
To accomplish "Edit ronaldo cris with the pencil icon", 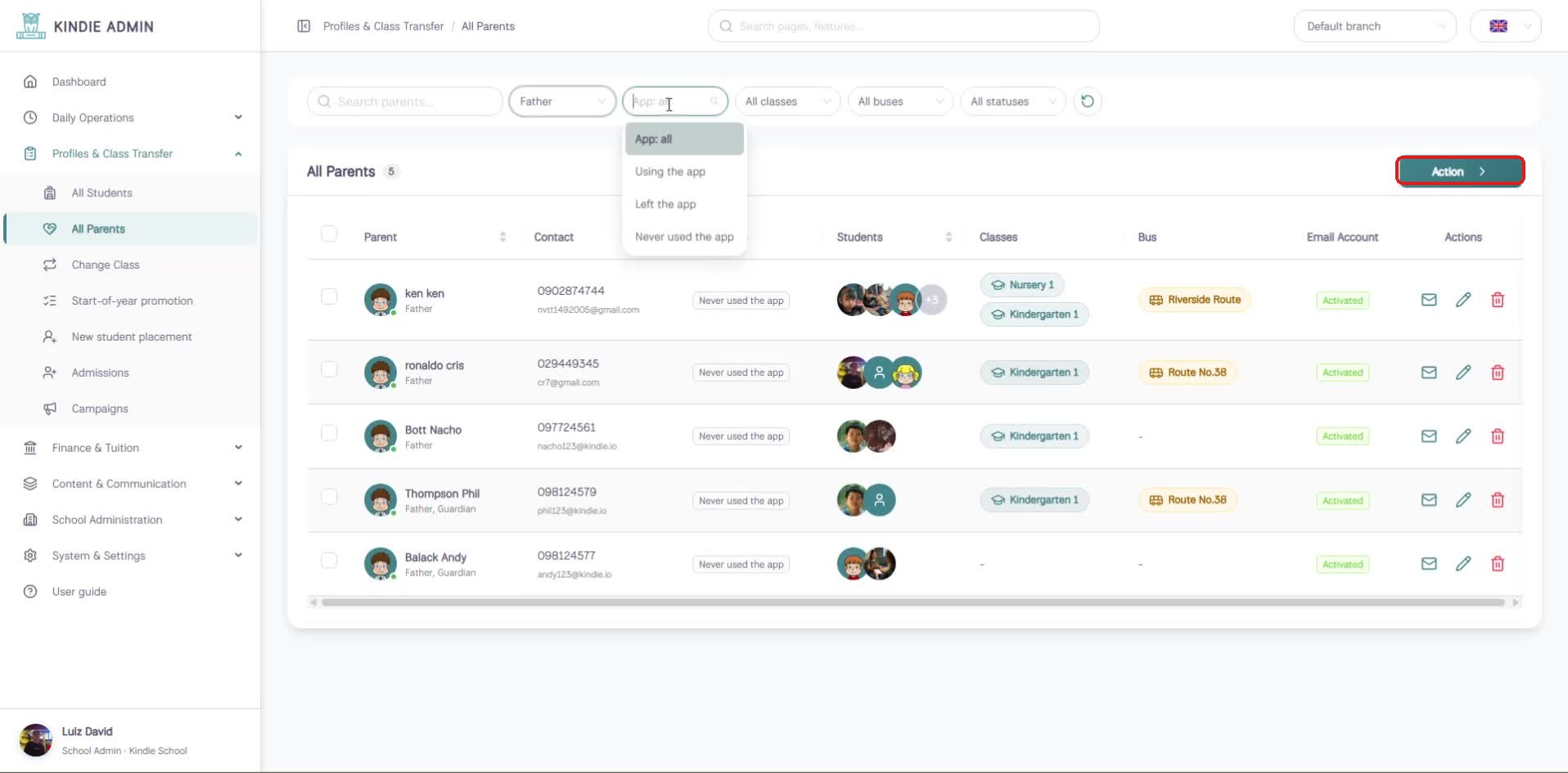I will point(1463,373).
